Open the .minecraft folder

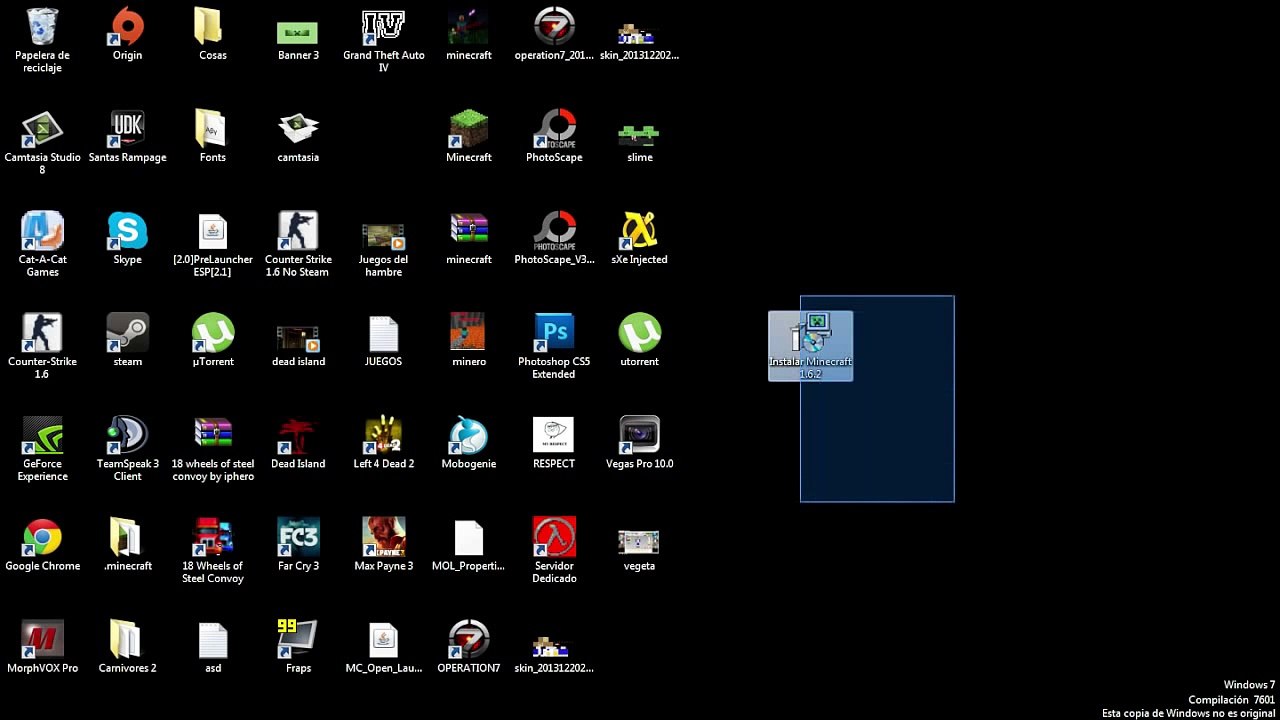click(x=127, y=545)
